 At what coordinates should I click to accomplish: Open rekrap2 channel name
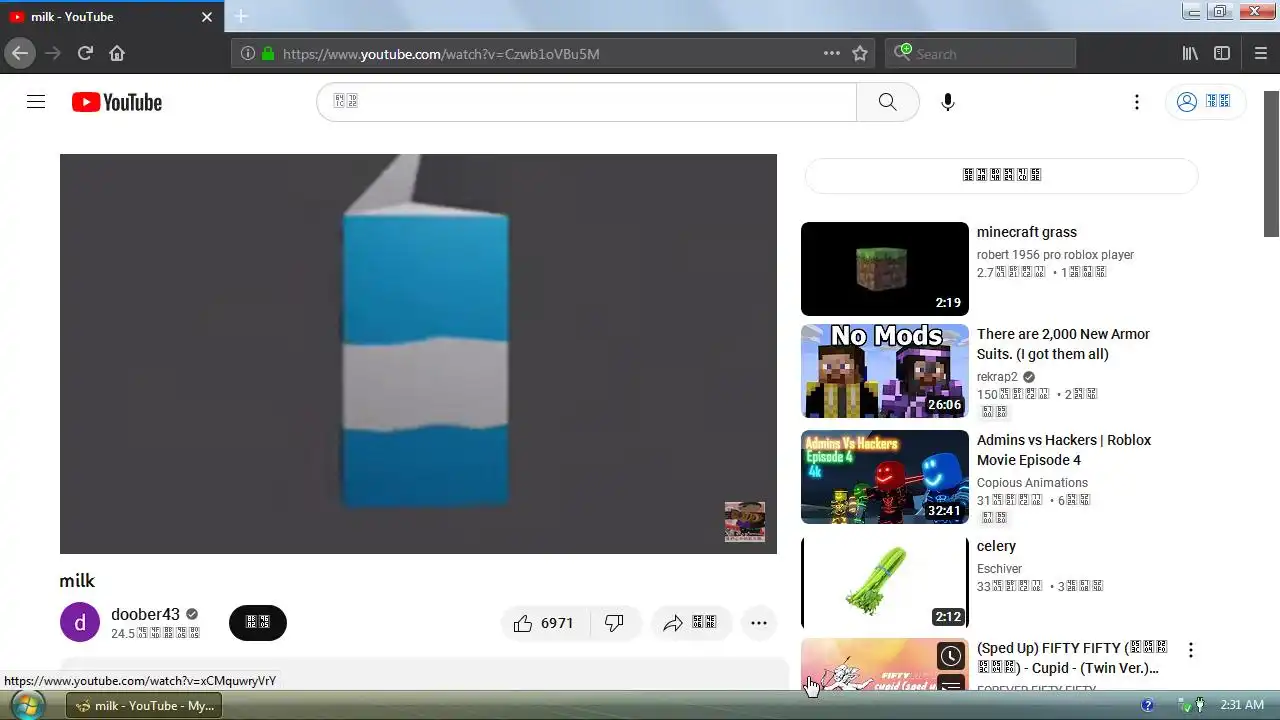coord(997,377)
